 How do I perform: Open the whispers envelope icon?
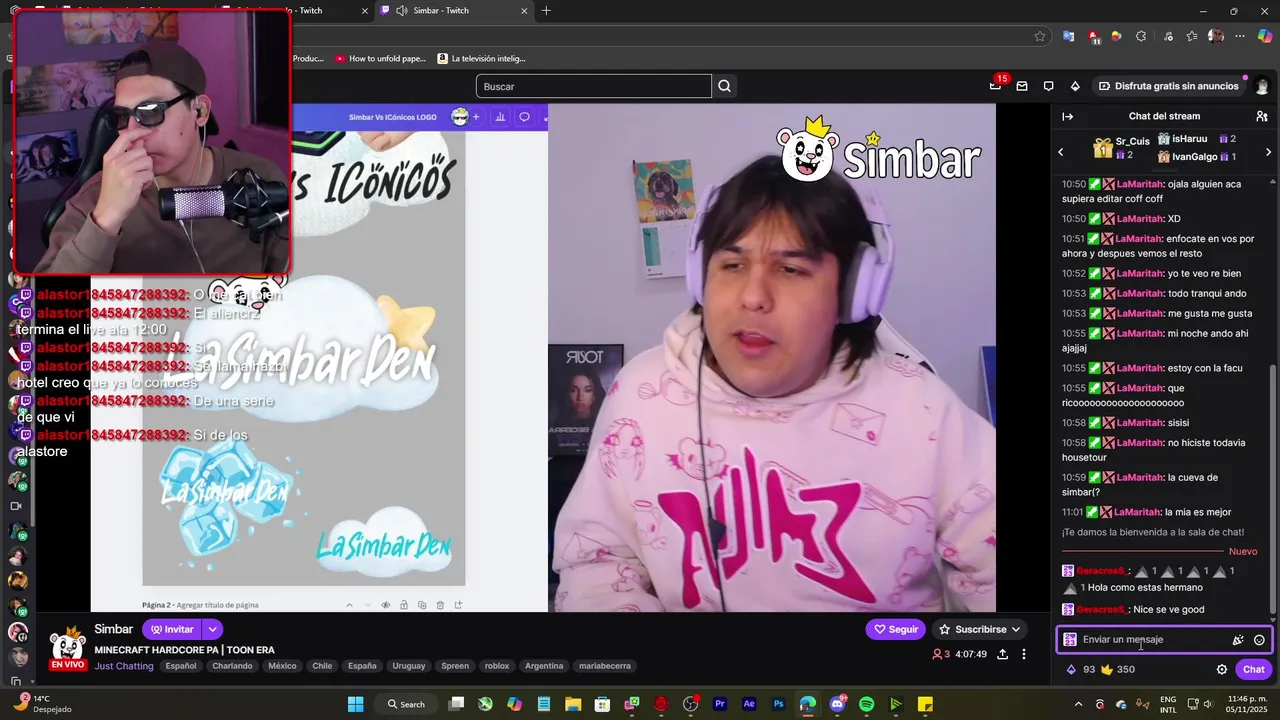tap(1022, 86)
